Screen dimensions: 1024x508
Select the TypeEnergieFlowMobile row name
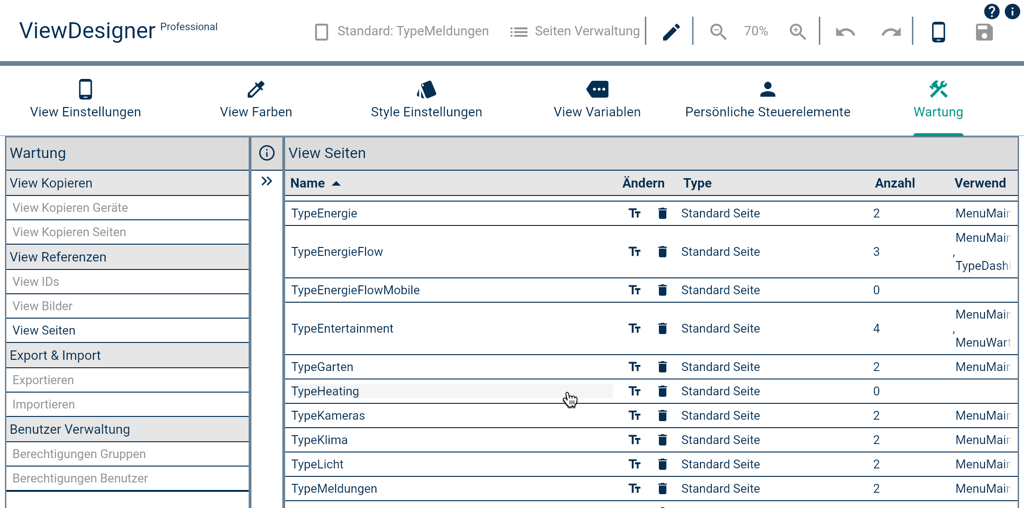point(355,290)
